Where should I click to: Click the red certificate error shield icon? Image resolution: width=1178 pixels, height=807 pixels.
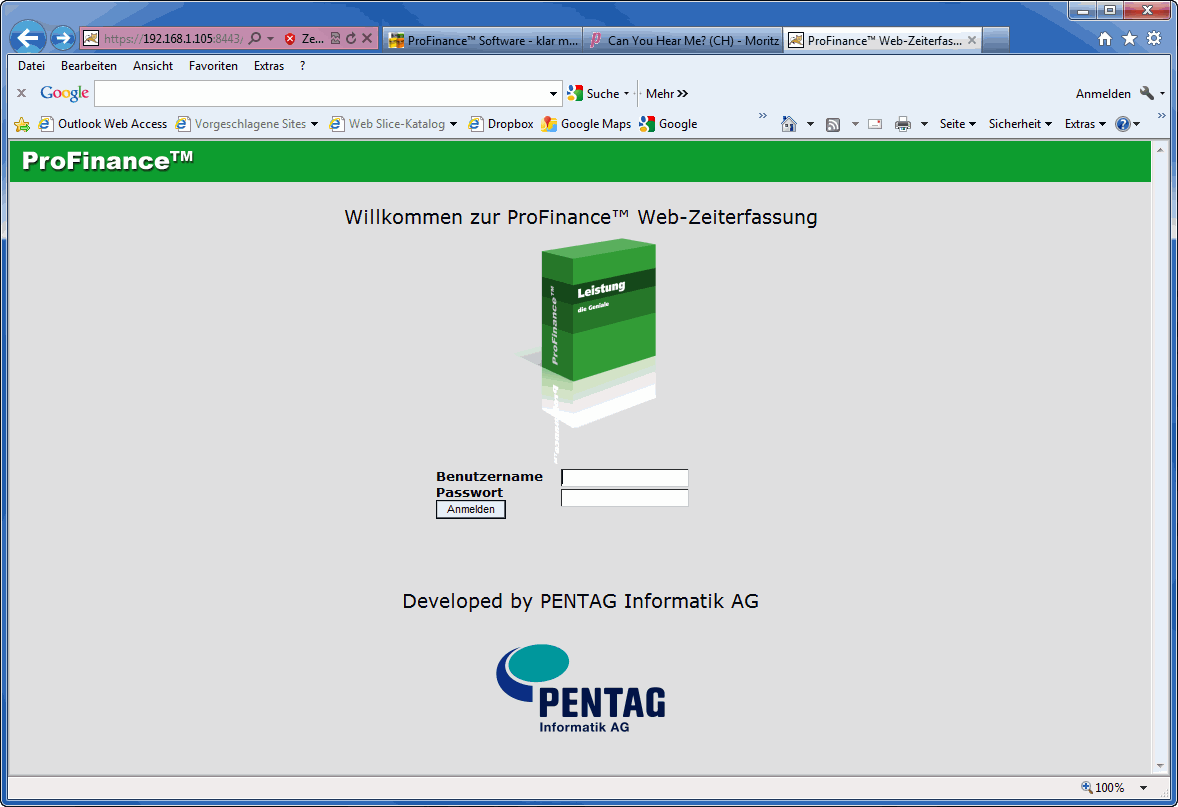pyautogui.click(x=290, y=39)
